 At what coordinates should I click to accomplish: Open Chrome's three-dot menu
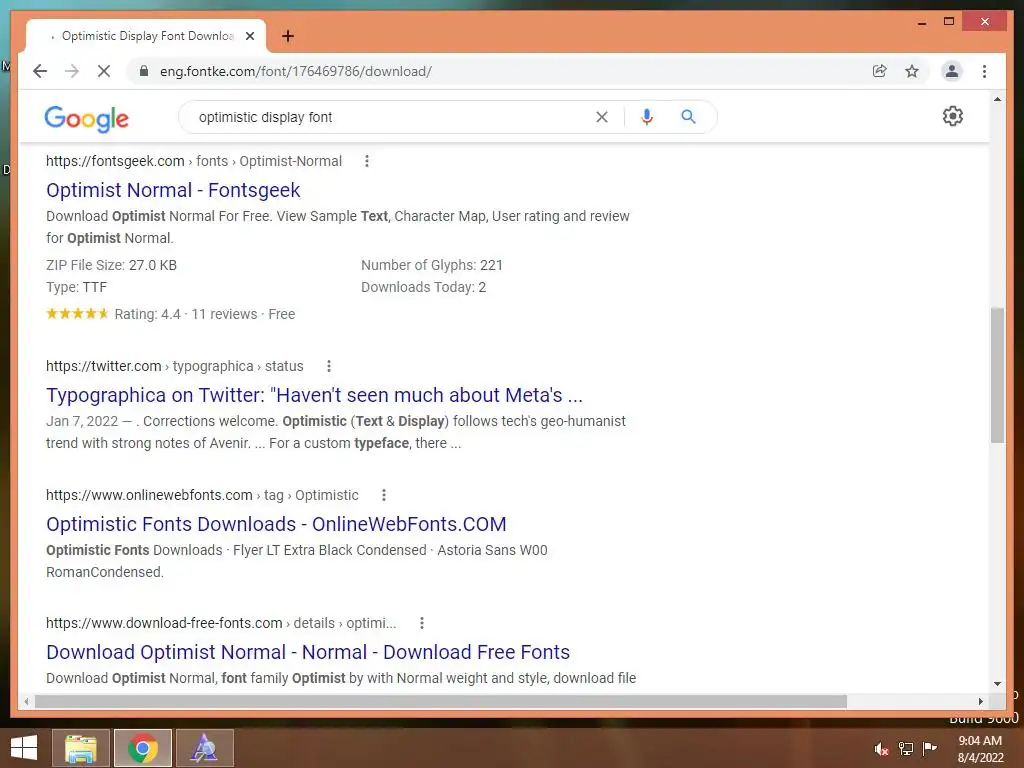(x=984, y=71)
